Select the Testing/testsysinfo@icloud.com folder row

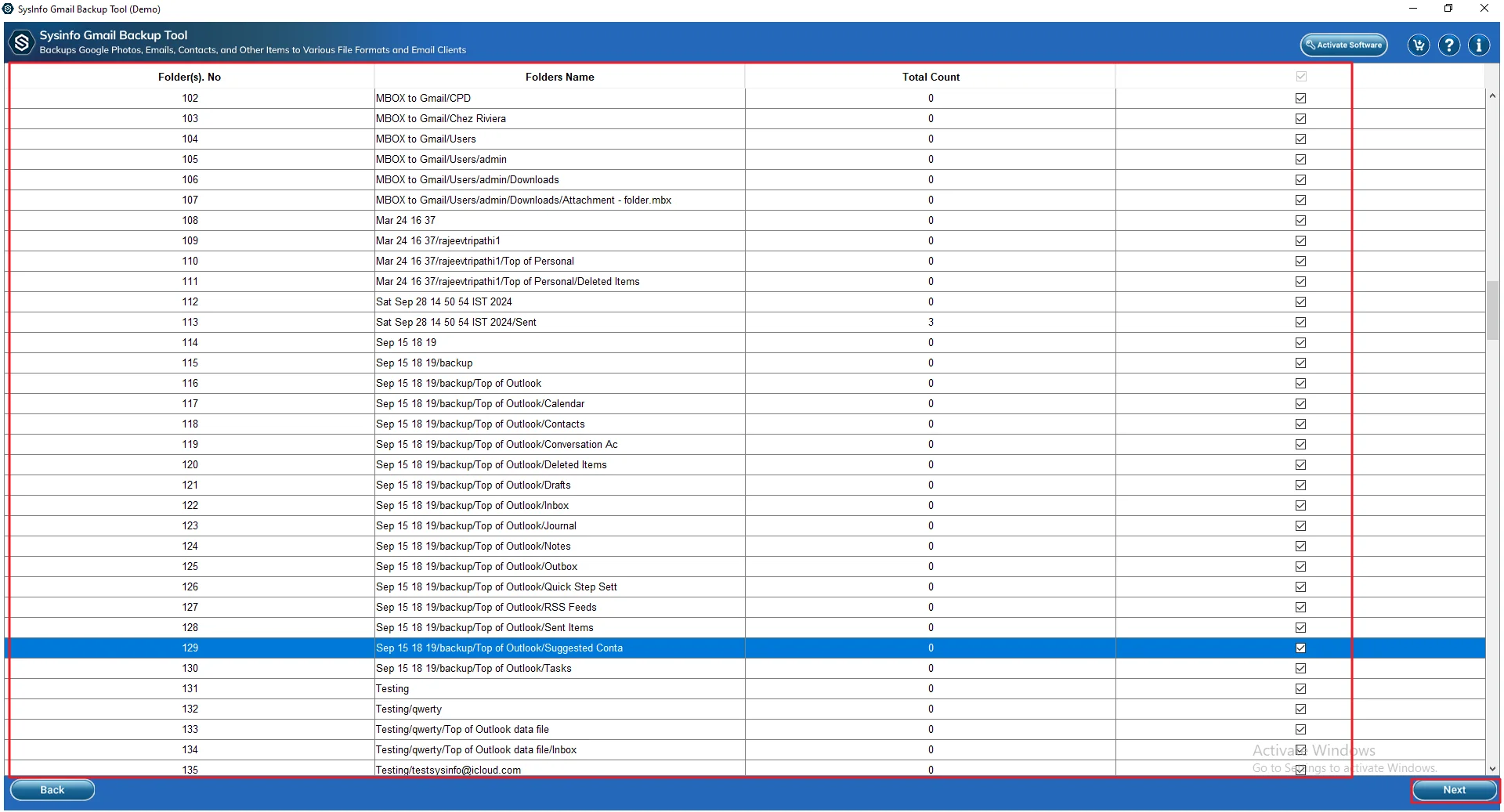pos(559,770)
